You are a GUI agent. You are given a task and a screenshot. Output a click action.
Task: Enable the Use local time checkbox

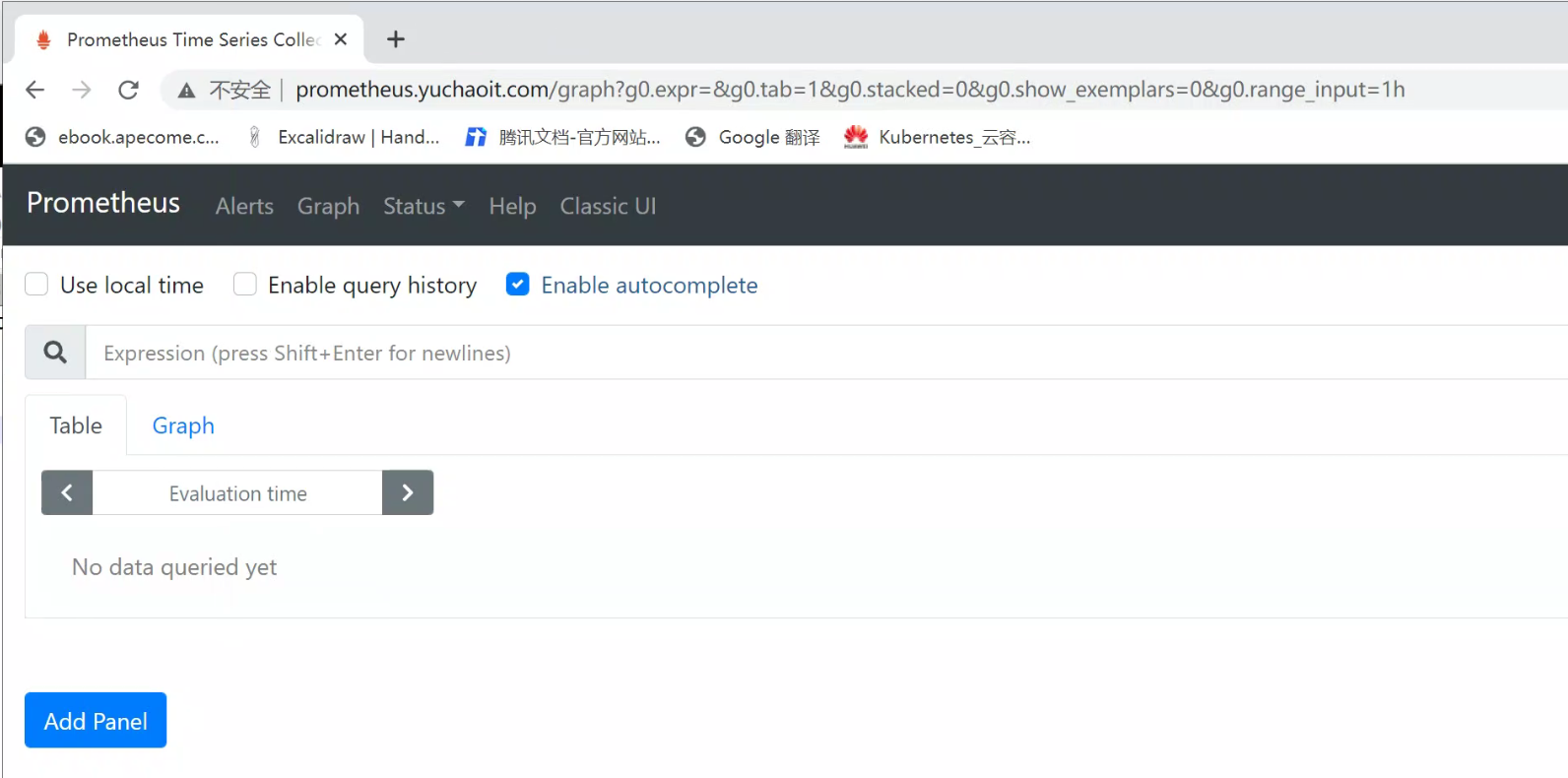tap(36, 285)
